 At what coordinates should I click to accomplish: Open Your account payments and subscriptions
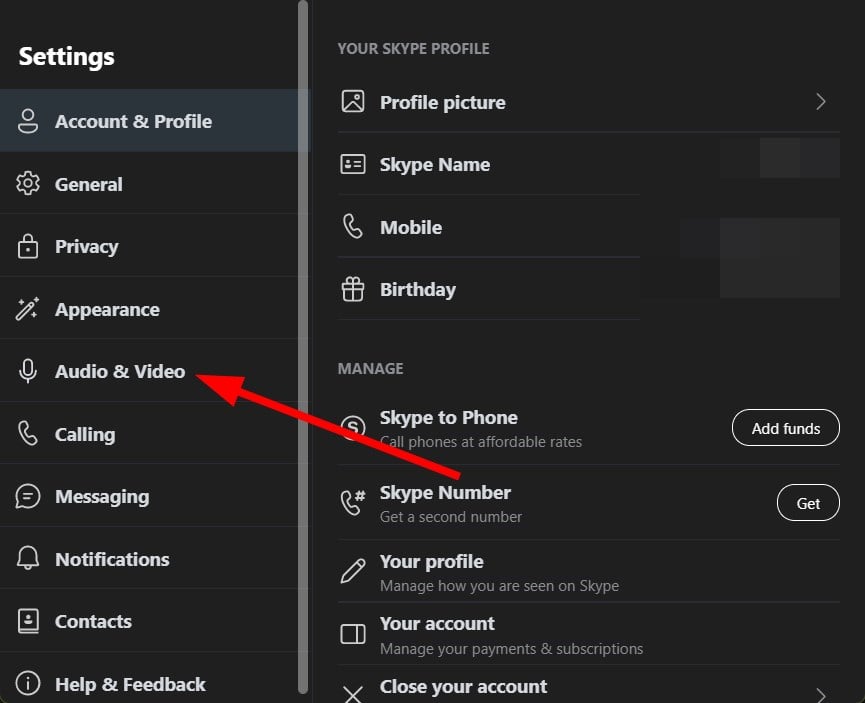tap(589, 634)
